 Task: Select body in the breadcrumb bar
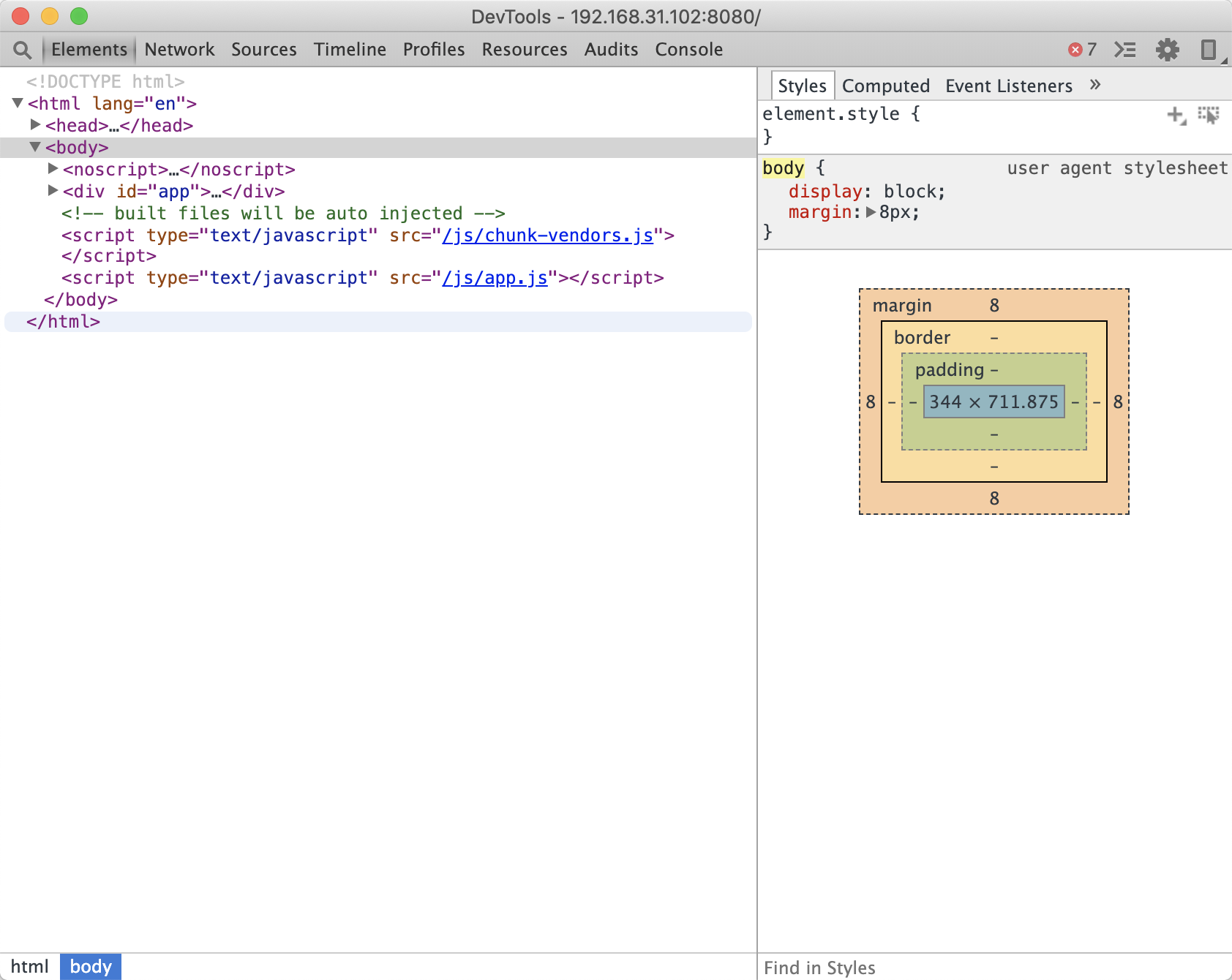[x=91, y=967]
